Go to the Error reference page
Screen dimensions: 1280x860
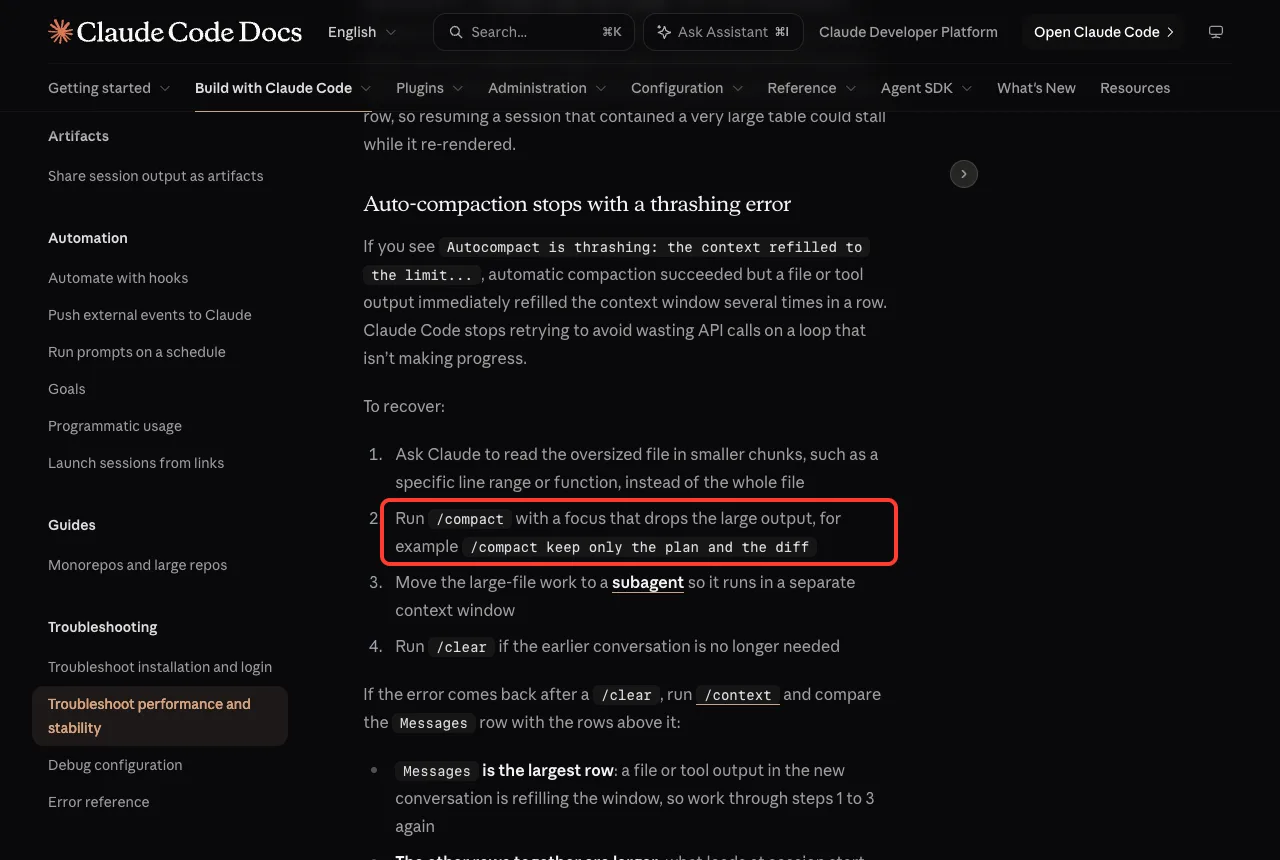coord(99,802)
